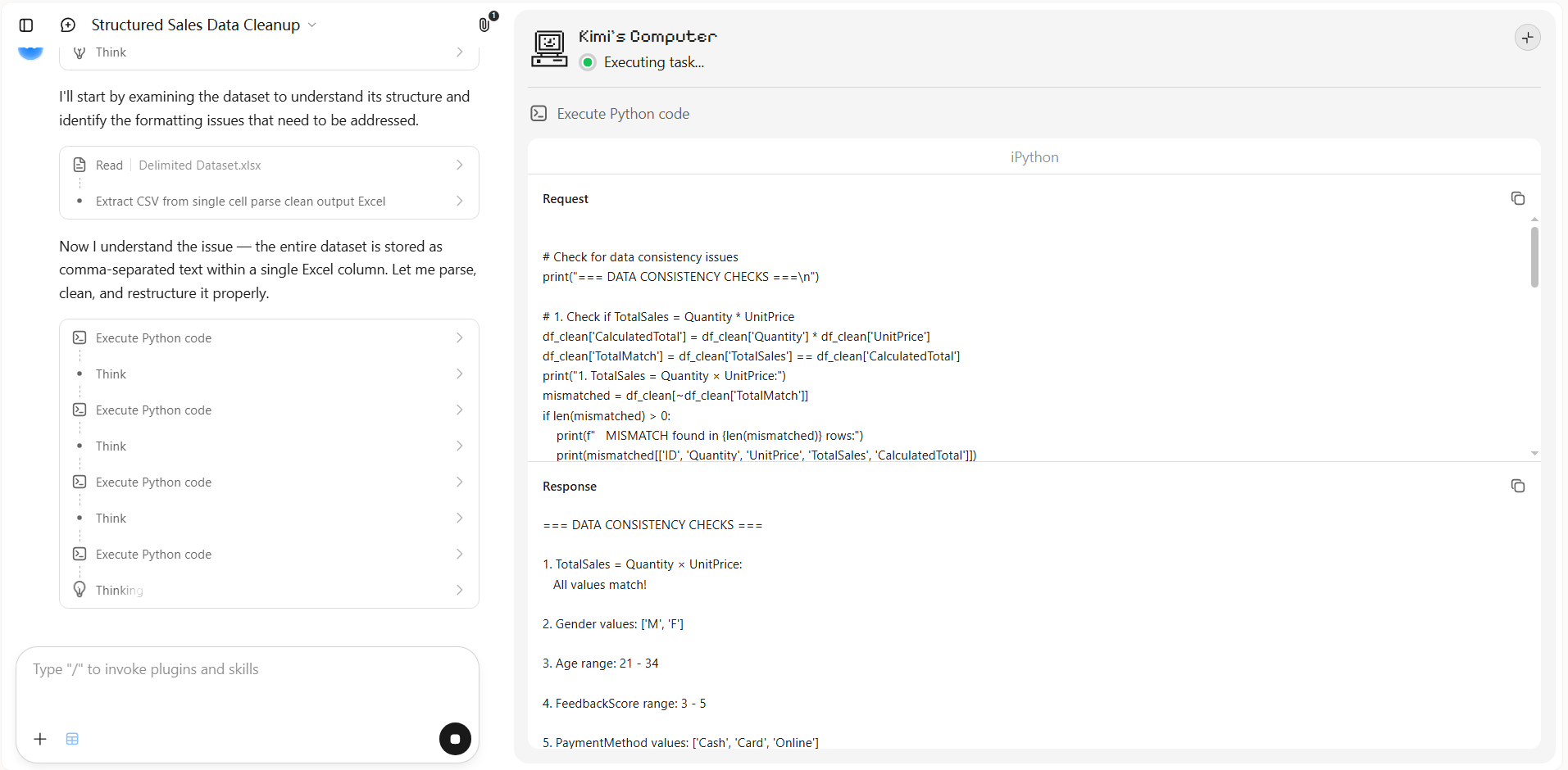The height and width of the screenshot is (770, 1568).
Task: Copy the Request code block
Action: (x=1517, y=198)
